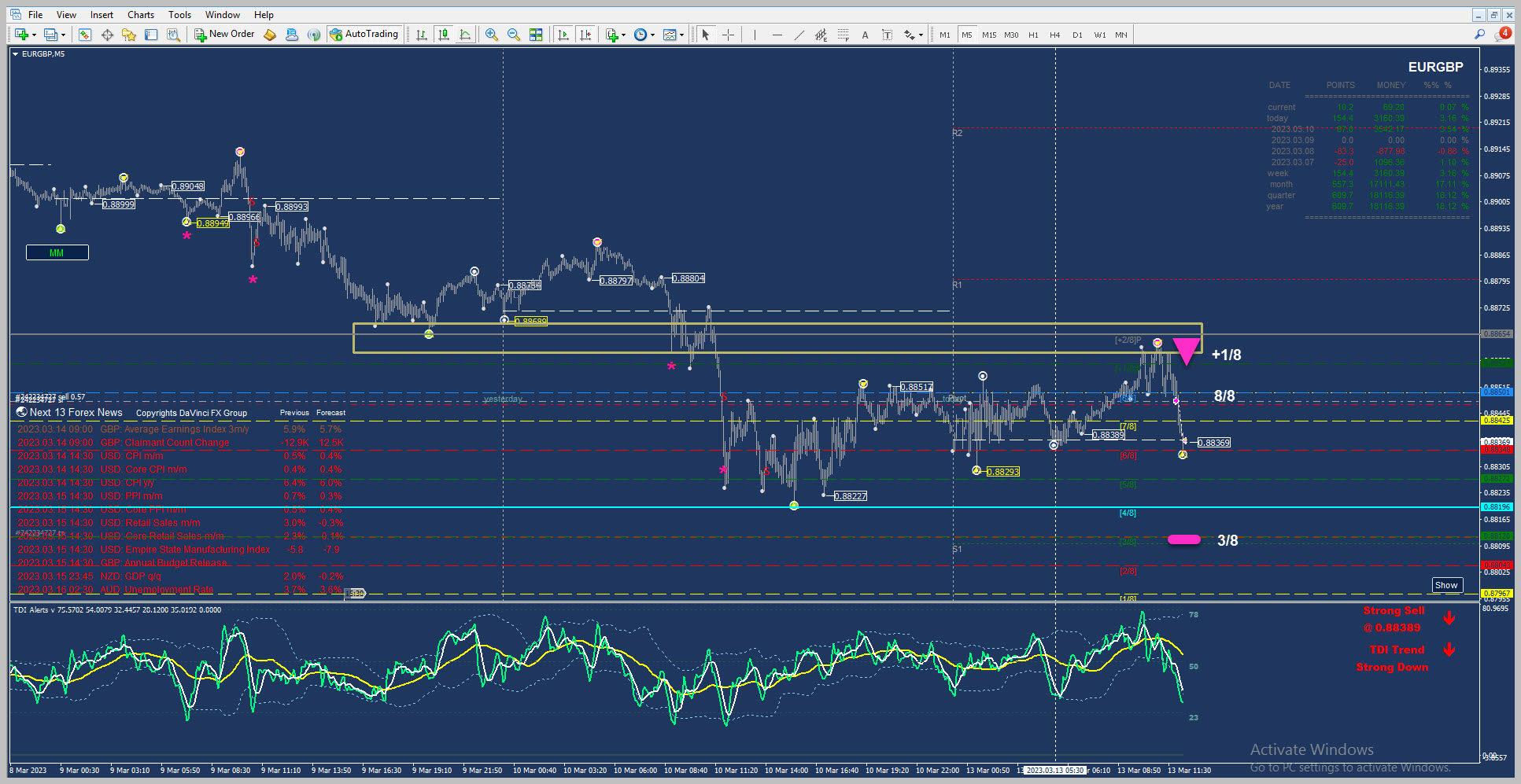Click the Arrows objects icon
The height and width of the screenshot is (784, 1521).
[909, 35]
